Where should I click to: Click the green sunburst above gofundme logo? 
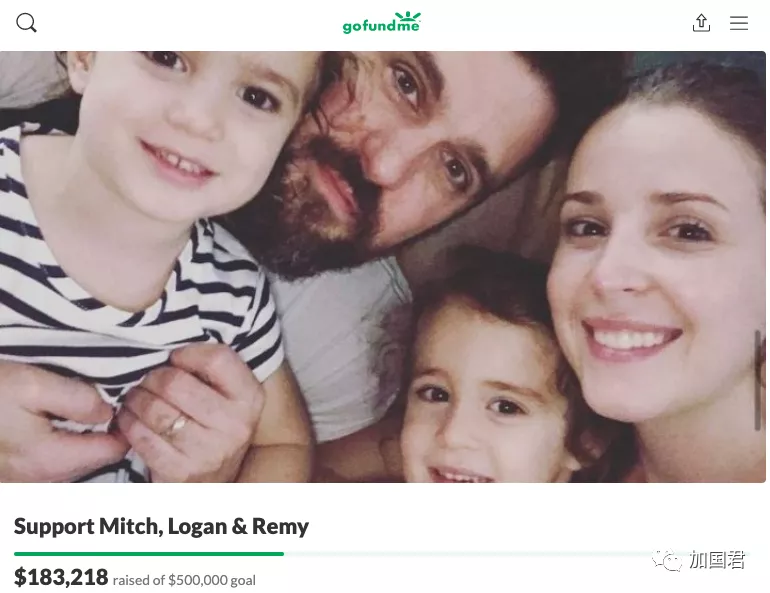point(408,16)
